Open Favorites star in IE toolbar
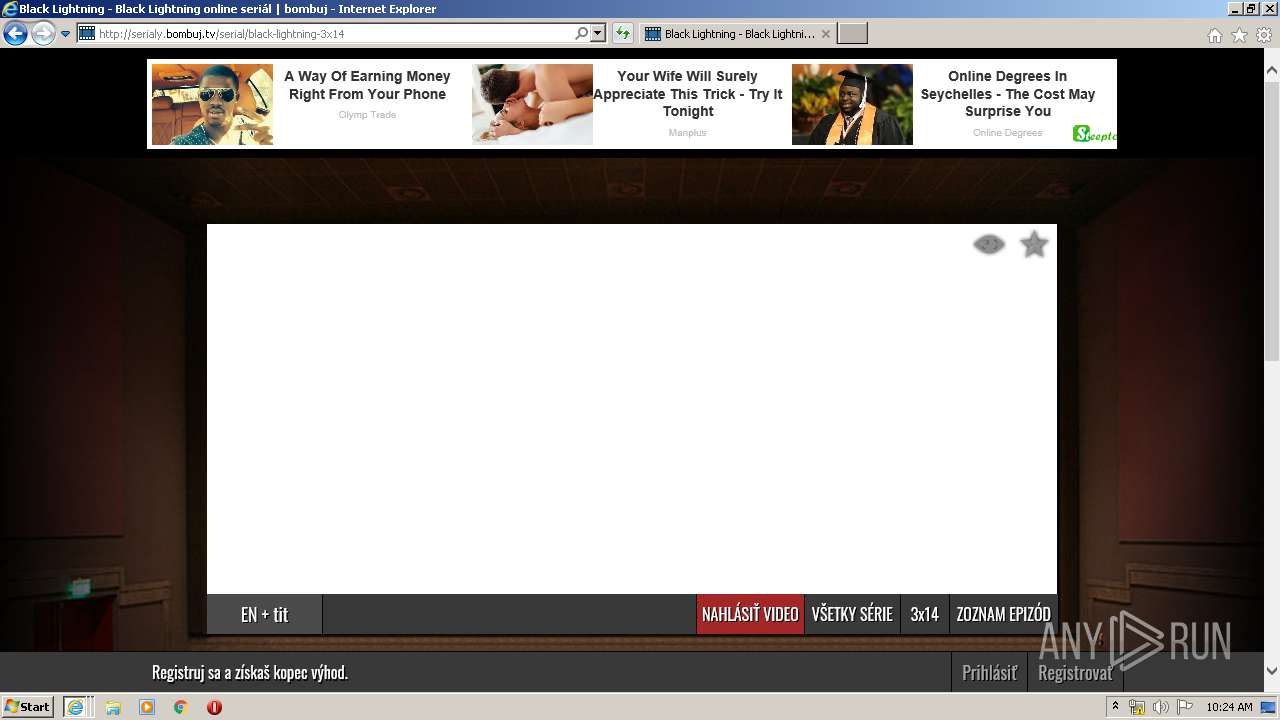This screenshot has width=1280, height=720. tap(1239, 35)
